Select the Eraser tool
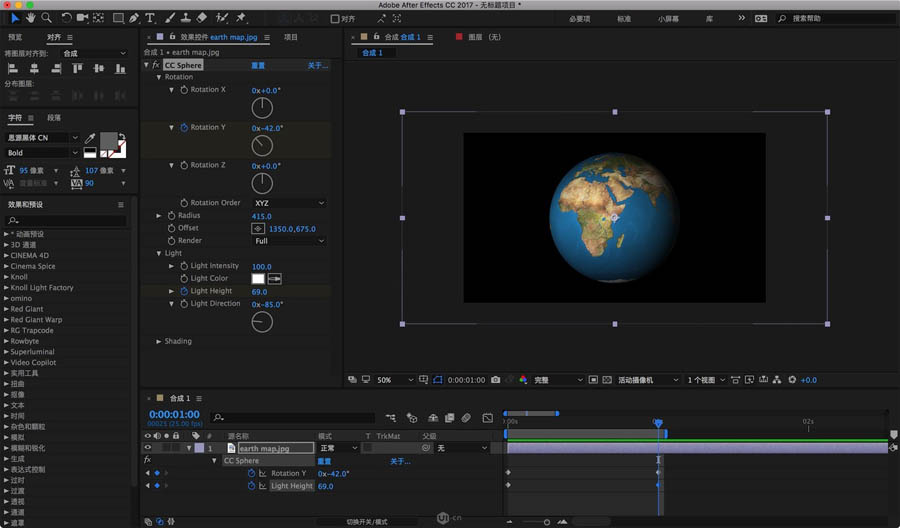Screen dimensions: 900x528 202,18
